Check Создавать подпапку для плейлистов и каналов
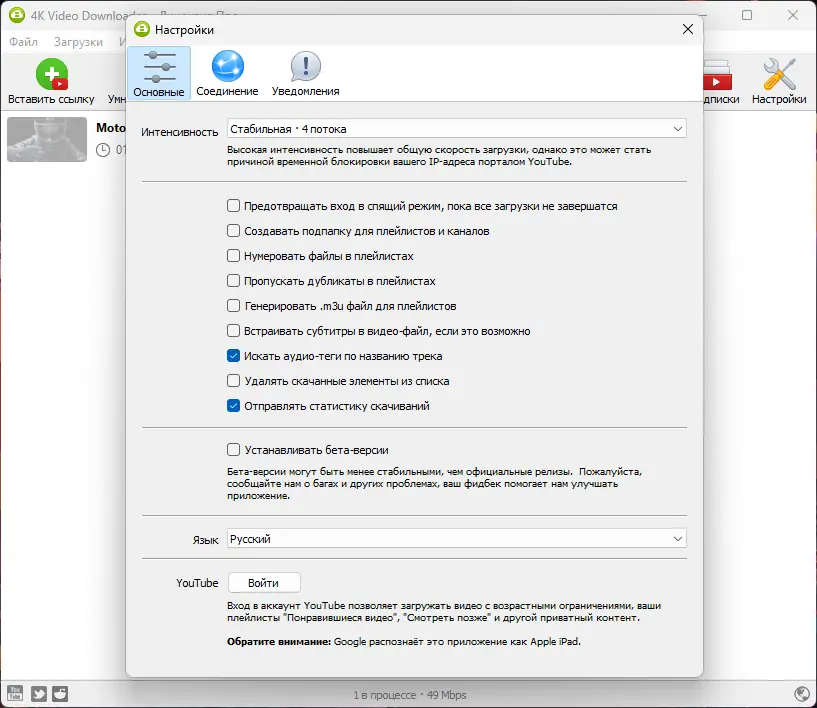Screen dimensions: 817x708 233,231
